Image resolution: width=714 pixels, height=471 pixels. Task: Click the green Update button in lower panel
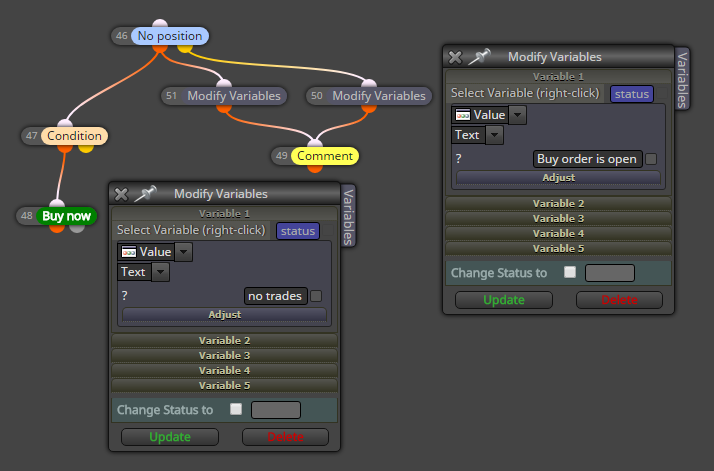170,437
